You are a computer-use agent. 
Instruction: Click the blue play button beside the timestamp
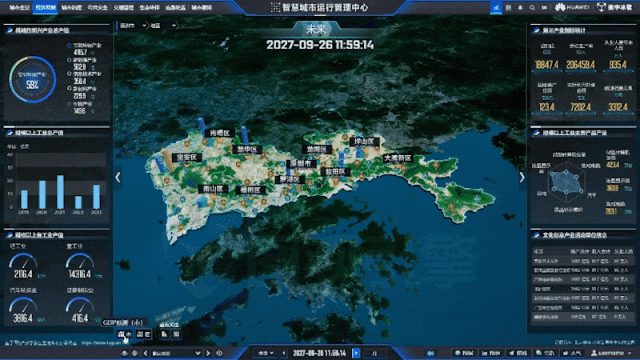coord(356,353)
